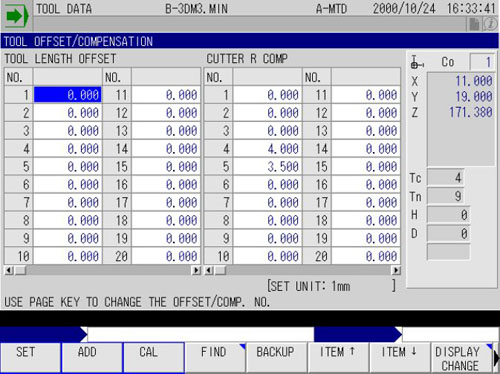
Task: Tap the SET function button
Action: pyautogui.click(x=30, y=358)
